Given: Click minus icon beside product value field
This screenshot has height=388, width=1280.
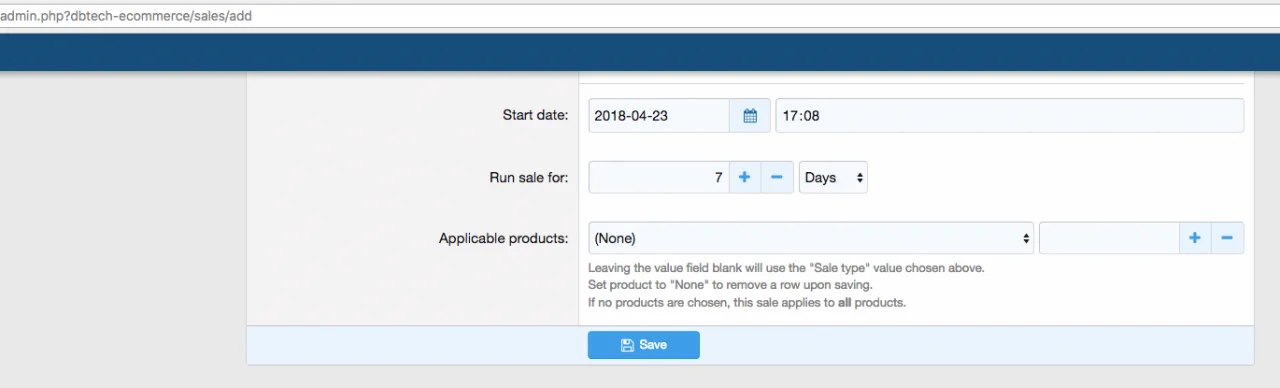Looking at the screenshot, I should (1227, 238).
